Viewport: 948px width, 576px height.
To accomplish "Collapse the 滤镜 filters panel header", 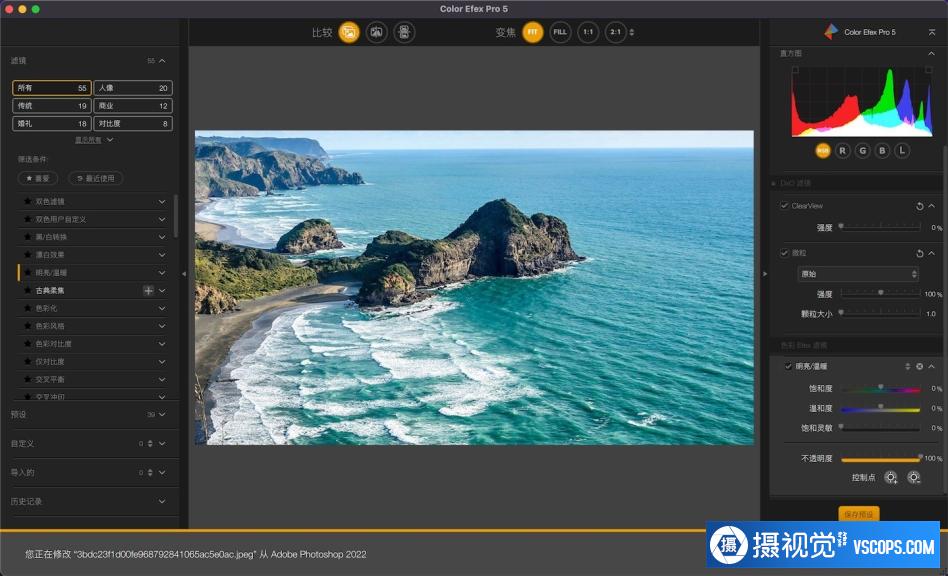I will (x=162, y=60).
